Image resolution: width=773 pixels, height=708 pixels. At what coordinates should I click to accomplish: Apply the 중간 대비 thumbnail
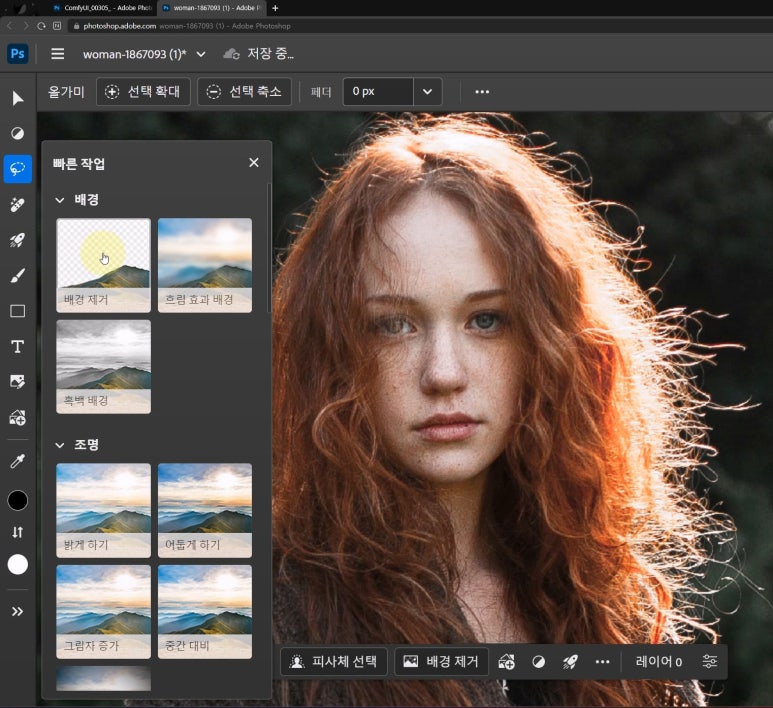point(205,612)
